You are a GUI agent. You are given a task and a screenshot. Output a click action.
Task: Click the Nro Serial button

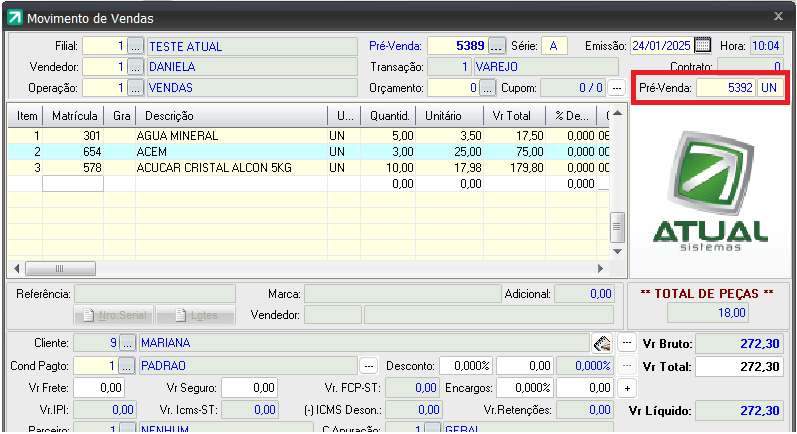[113, 315]
